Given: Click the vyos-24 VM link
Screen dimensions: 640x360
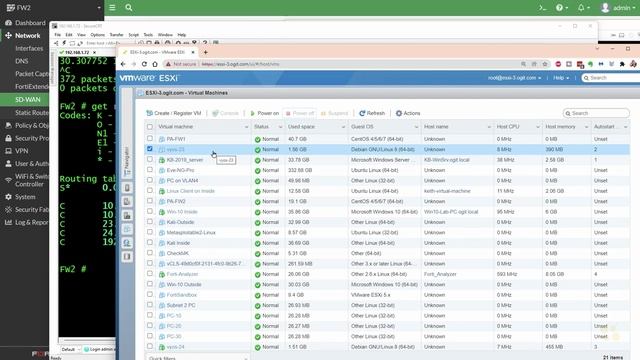Looking at the screenshot, I should (176, 347).
